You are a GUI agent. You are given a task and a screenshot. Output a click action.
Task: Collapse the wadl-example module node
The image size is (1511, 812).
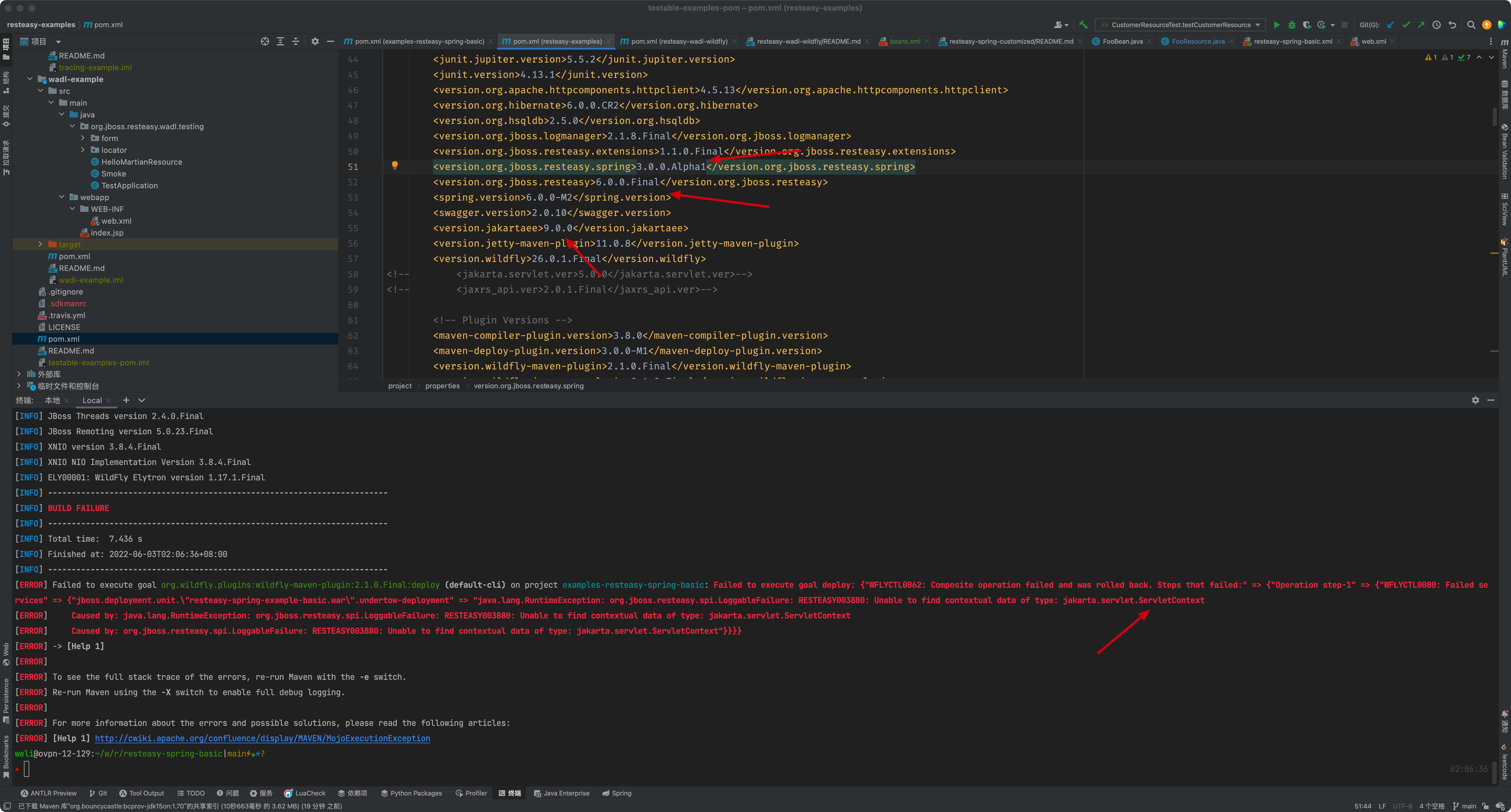coord(30,79)
